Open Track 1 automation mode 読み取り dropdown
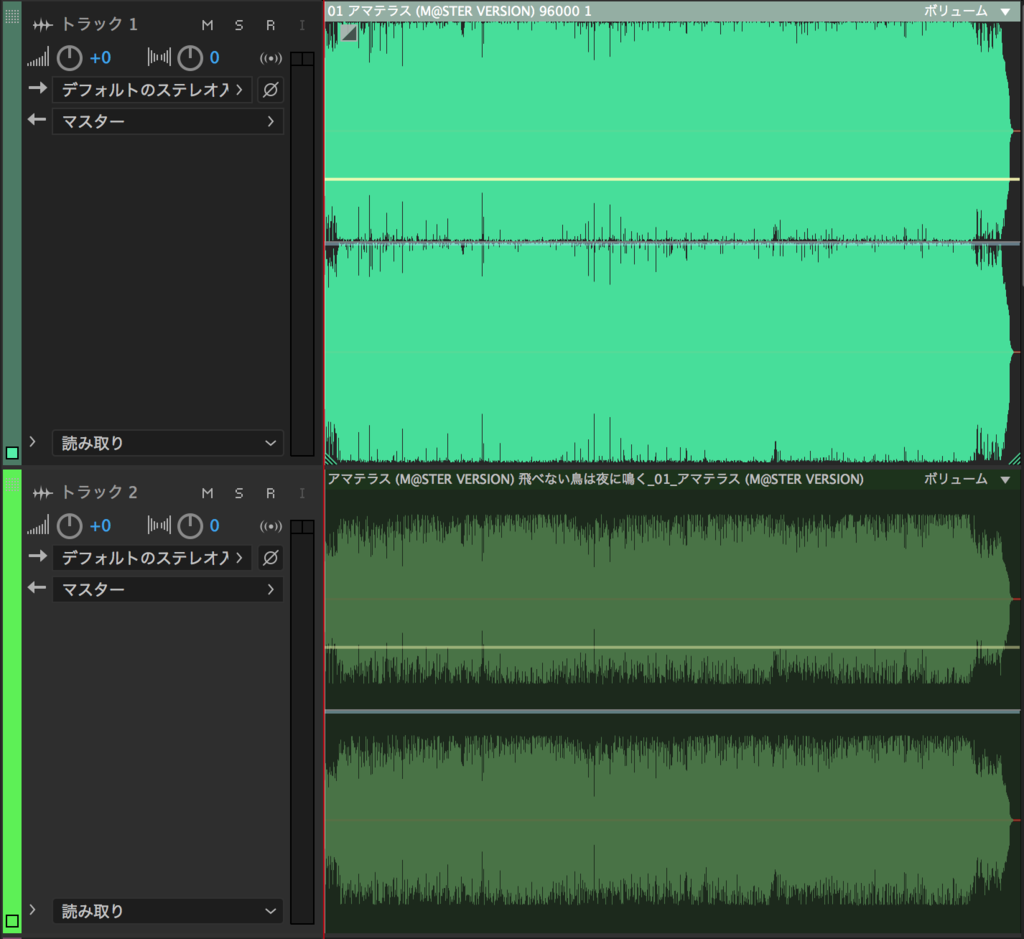Image resolution: width=1024 pixels, height=939 pixels. pos(168,443)
